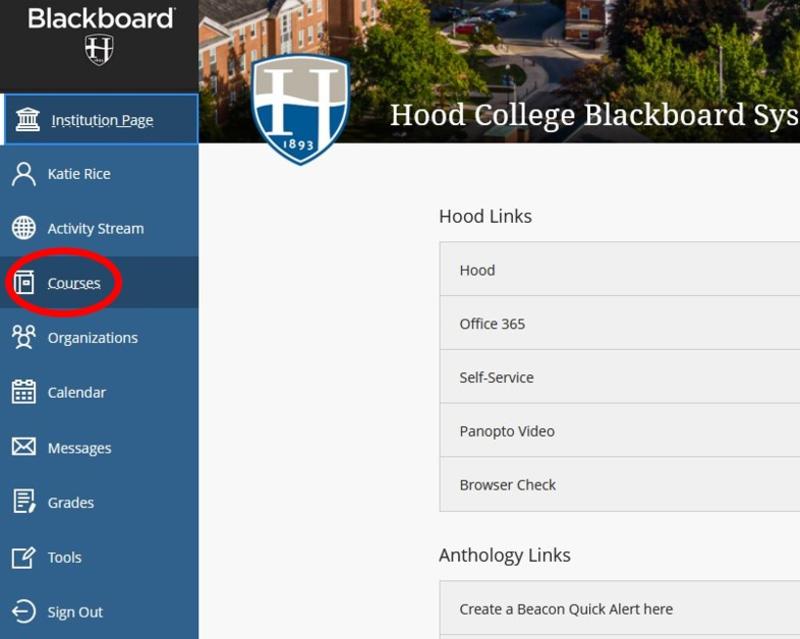This screenshot has width=800, height=639.
Task: Click the Grades sheet icon
Action: click(x=24, y=502)
